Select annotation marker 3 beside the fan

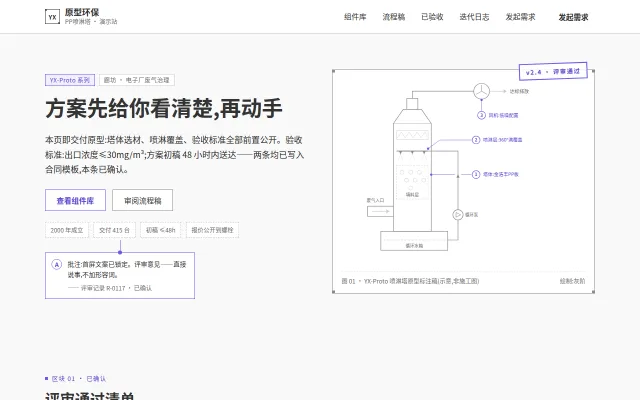481,115
